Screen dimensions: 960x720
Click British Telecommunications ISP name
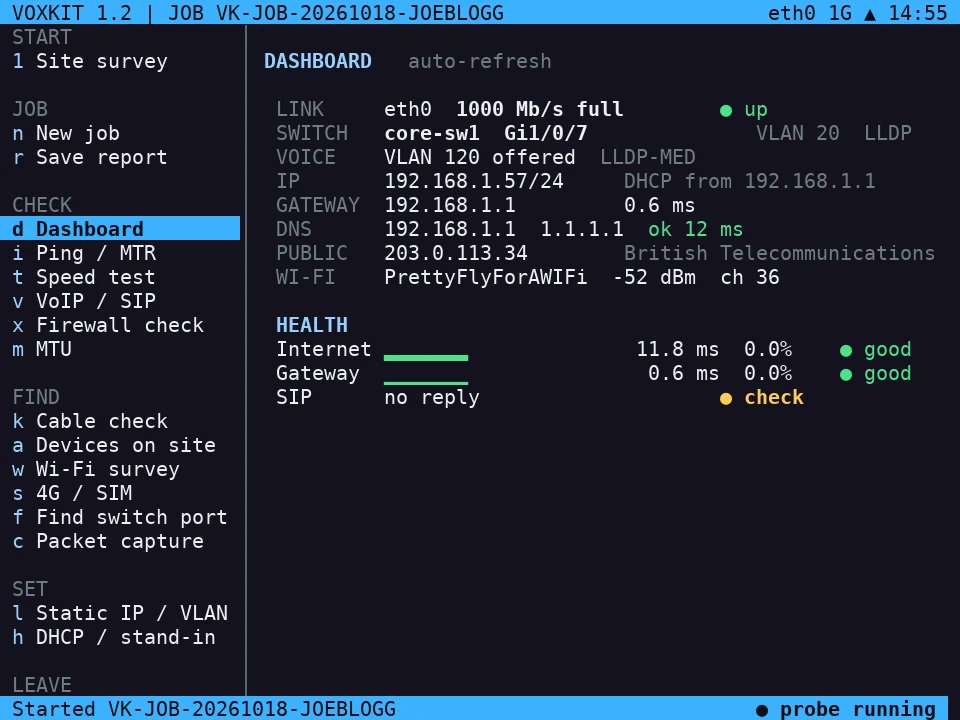click(779, 253)
